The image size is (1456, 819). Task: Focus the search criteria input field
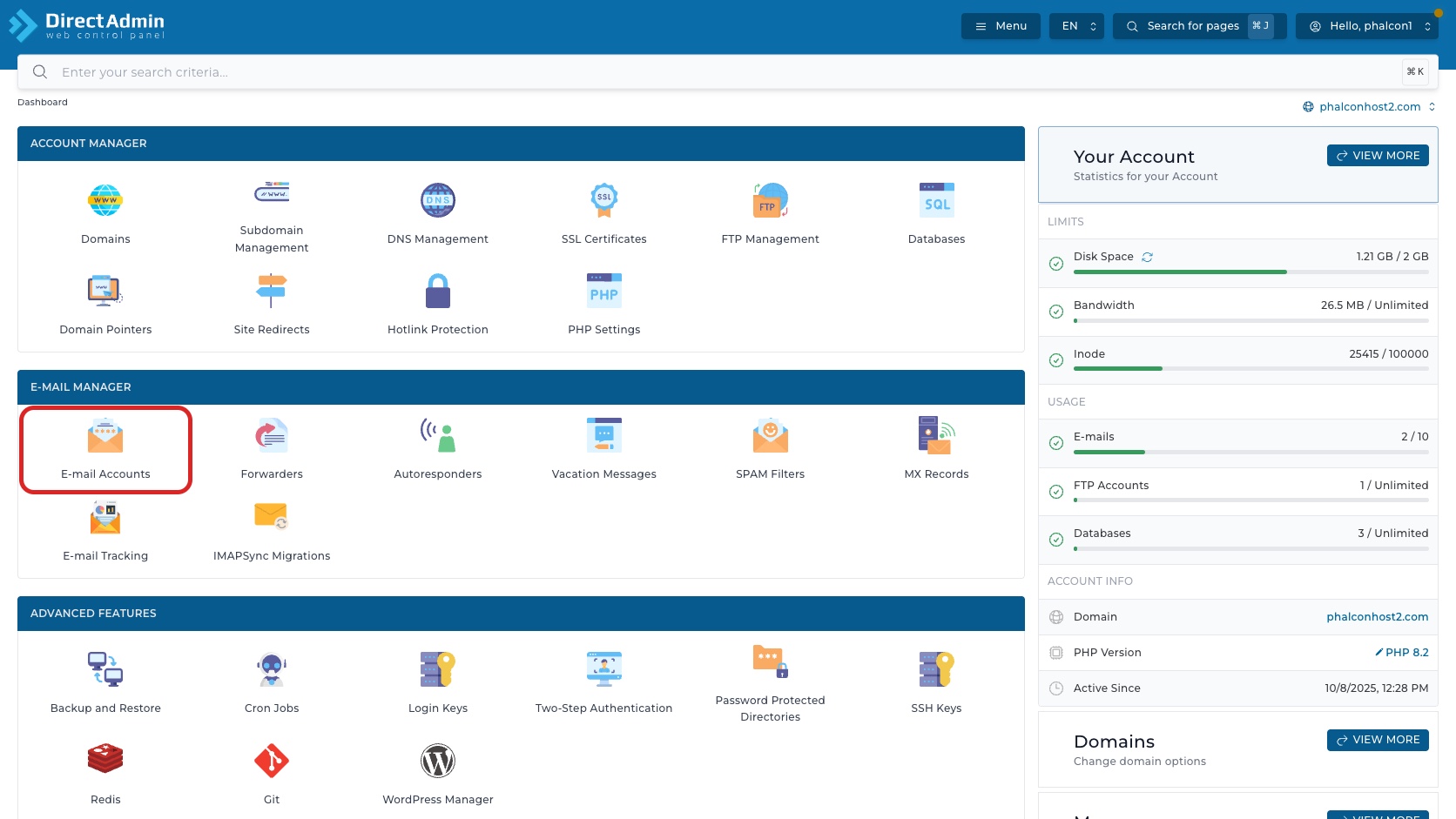pyautogui.click(x=728, y=72)
